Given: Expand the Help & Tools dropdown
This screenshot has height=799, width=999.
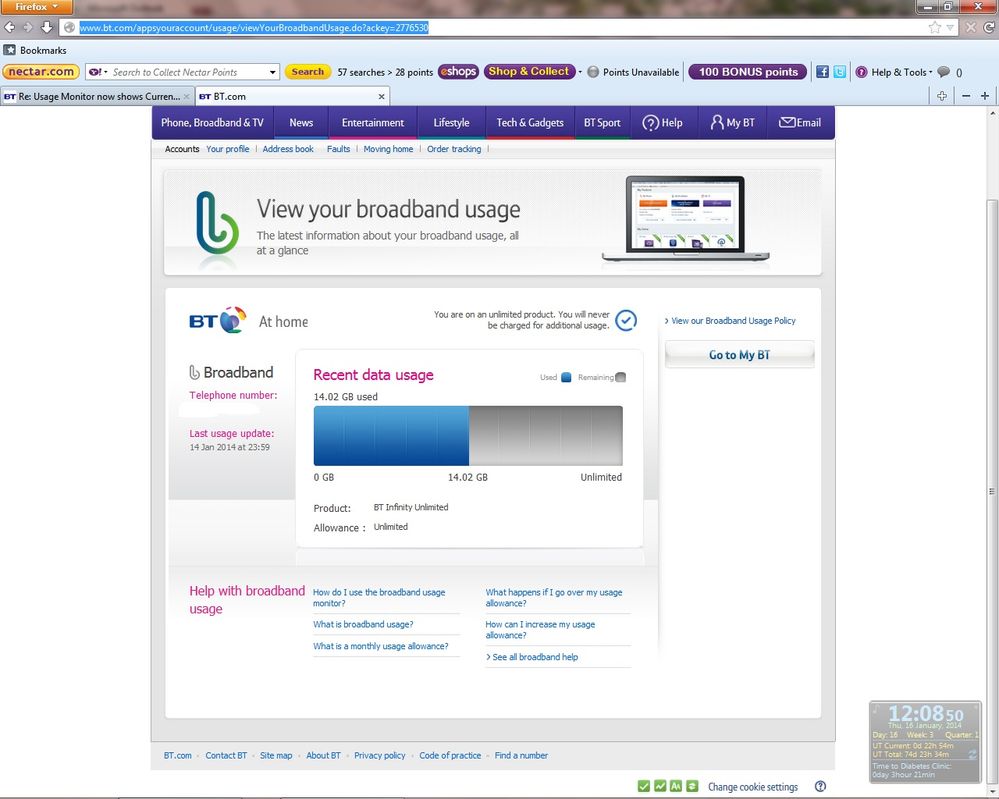Looking at the screenshot, I should pos(894,72).
